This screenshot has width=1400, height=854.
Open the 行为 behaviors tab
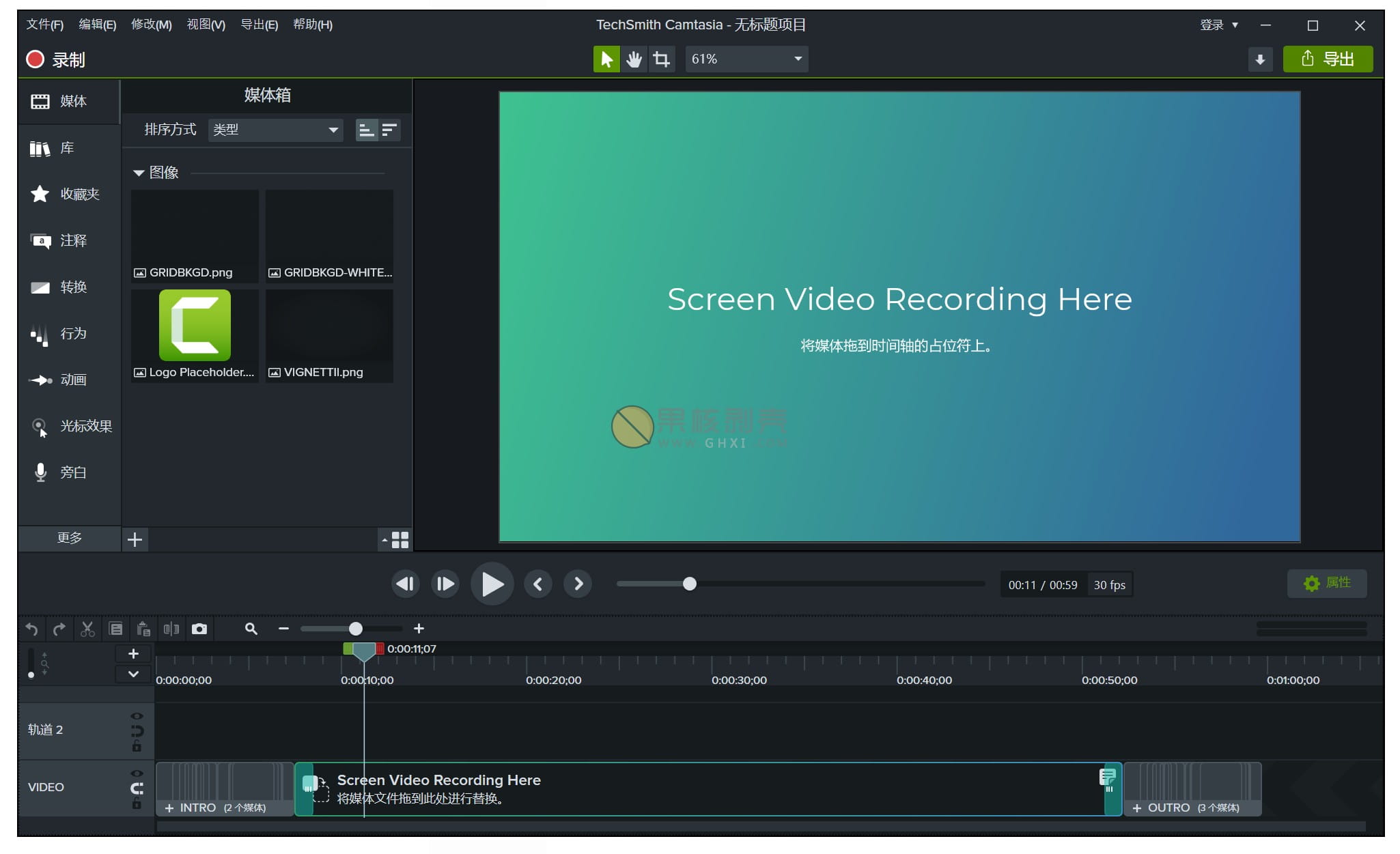click(69, 334)
